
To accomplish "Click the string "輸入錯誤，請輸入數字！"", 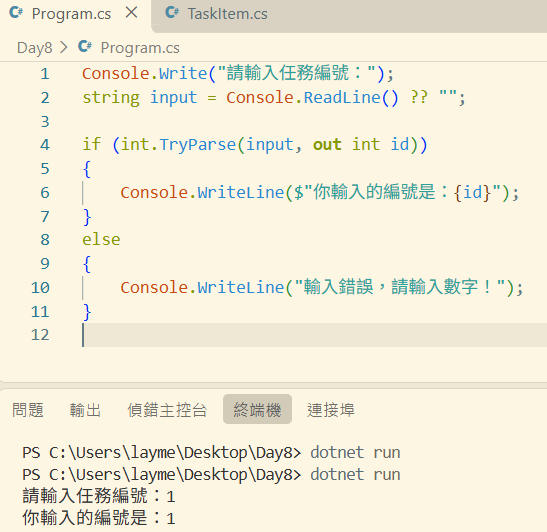I will (400, 287).
